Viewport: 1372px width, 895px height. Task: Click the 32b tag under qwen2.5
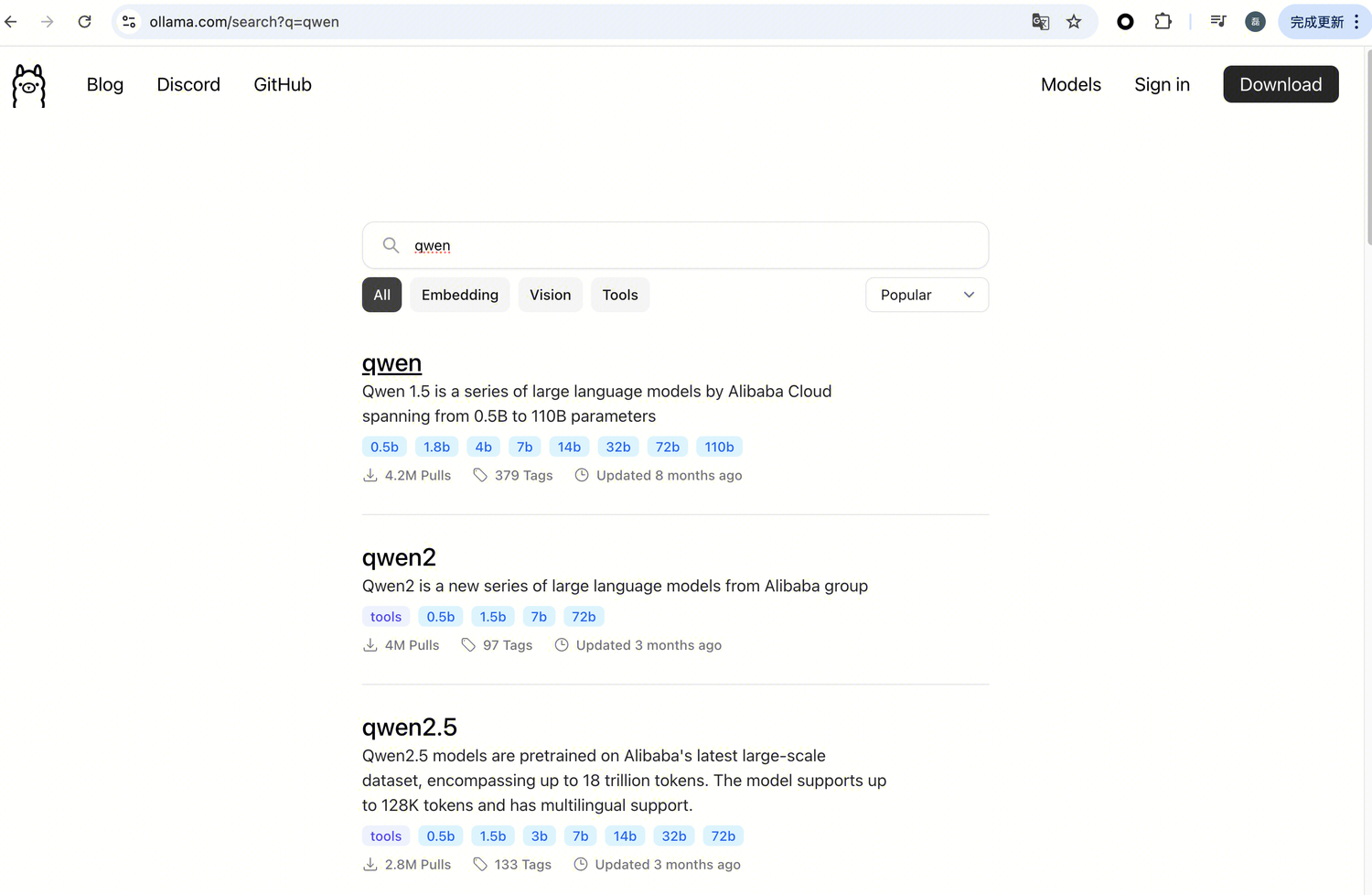tap(674, 836)
